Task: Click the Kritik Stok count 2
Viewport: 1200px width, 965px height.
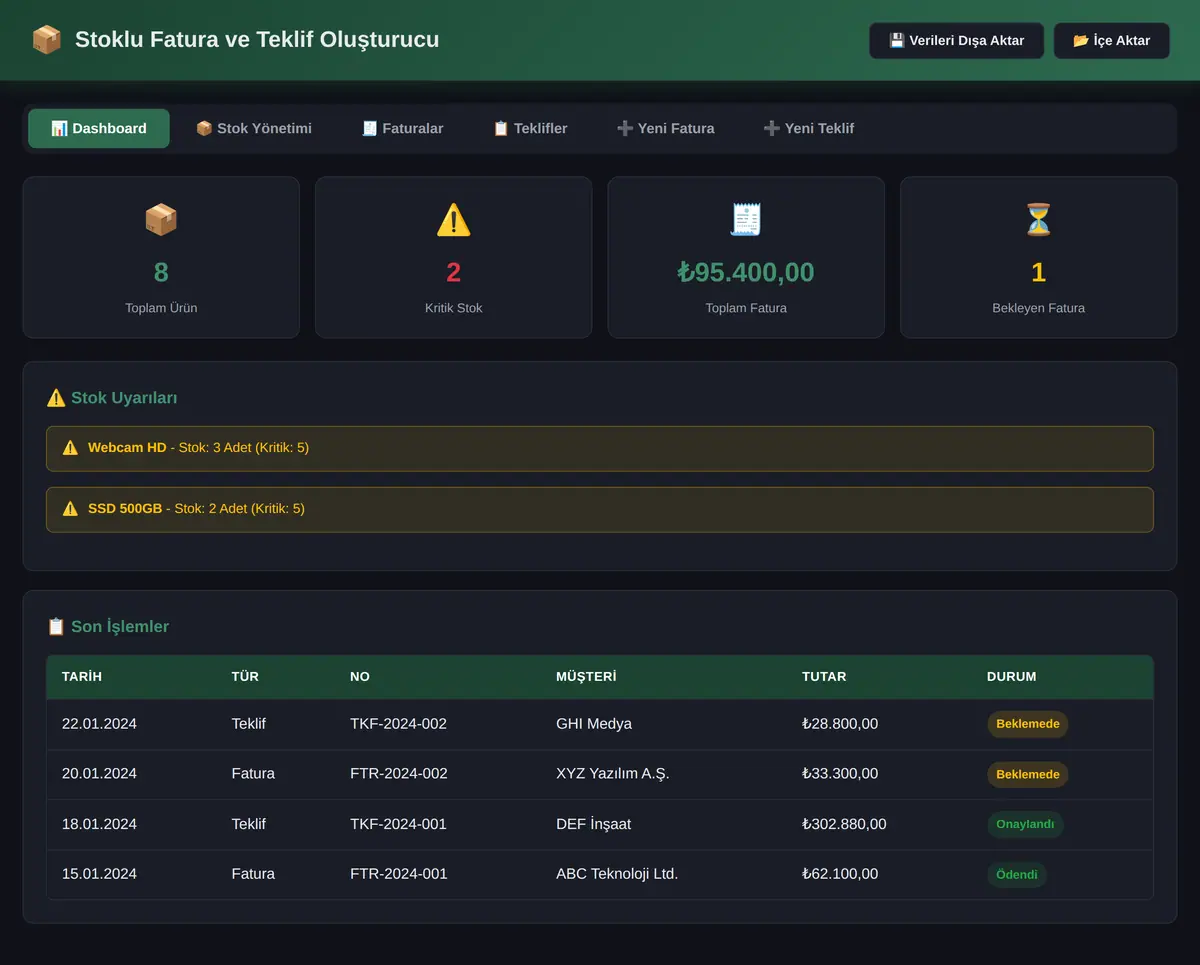Action: (x=454, y=273)
